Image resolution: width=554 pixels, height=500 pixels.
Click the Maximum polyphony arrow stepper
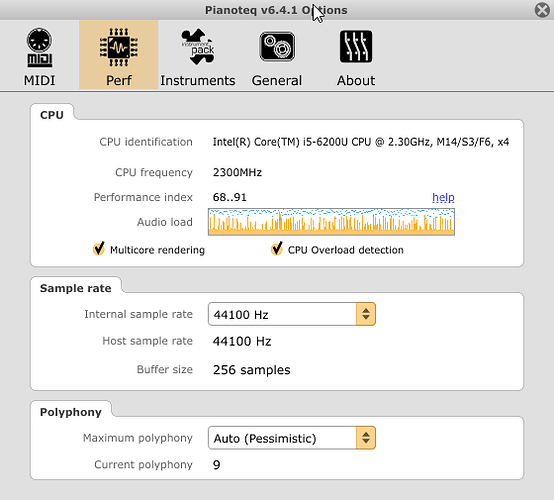[366, 438]
